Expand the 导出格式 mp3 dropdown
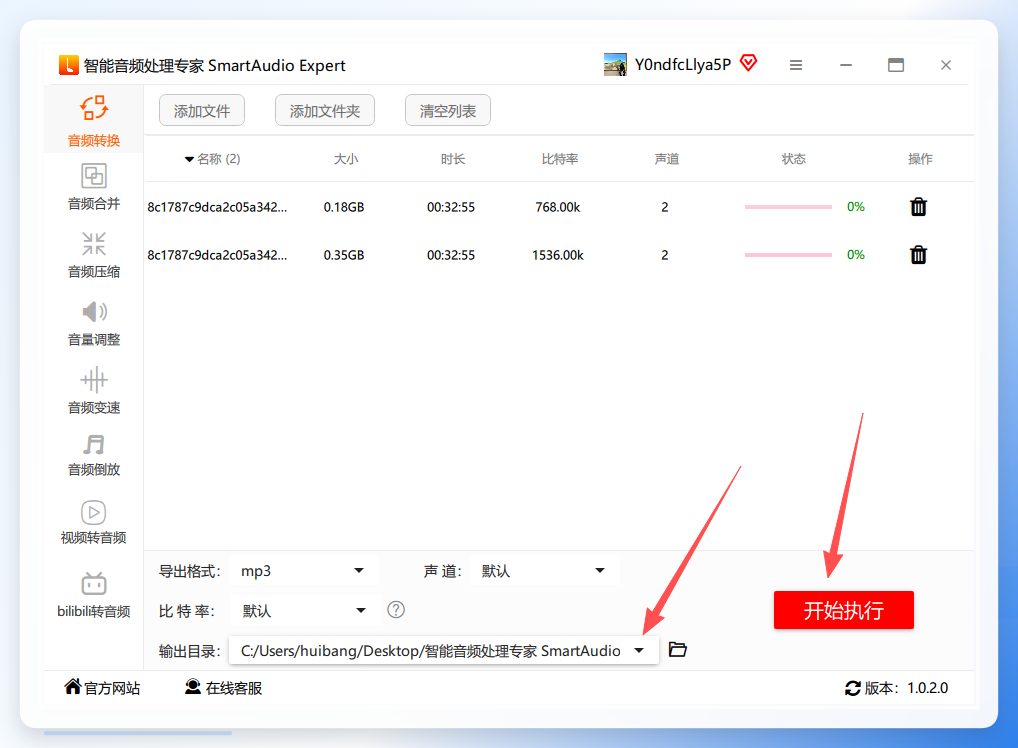 point(303,571)
